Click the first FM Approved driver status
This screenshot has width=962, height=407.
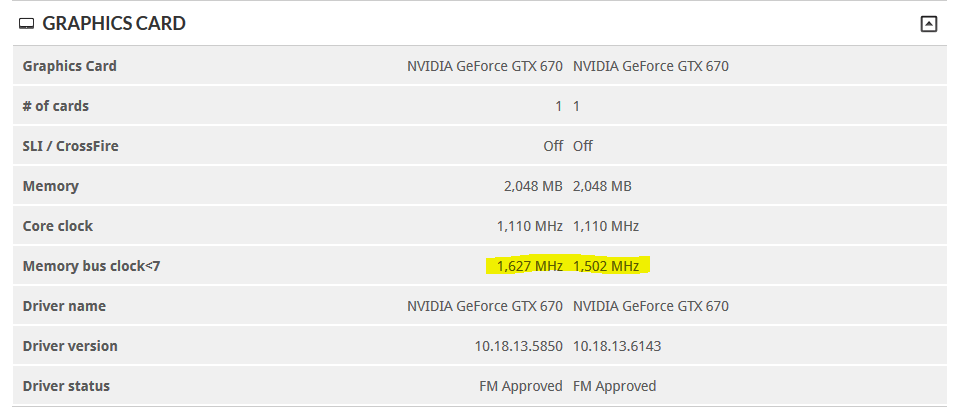tap(521, 386)
